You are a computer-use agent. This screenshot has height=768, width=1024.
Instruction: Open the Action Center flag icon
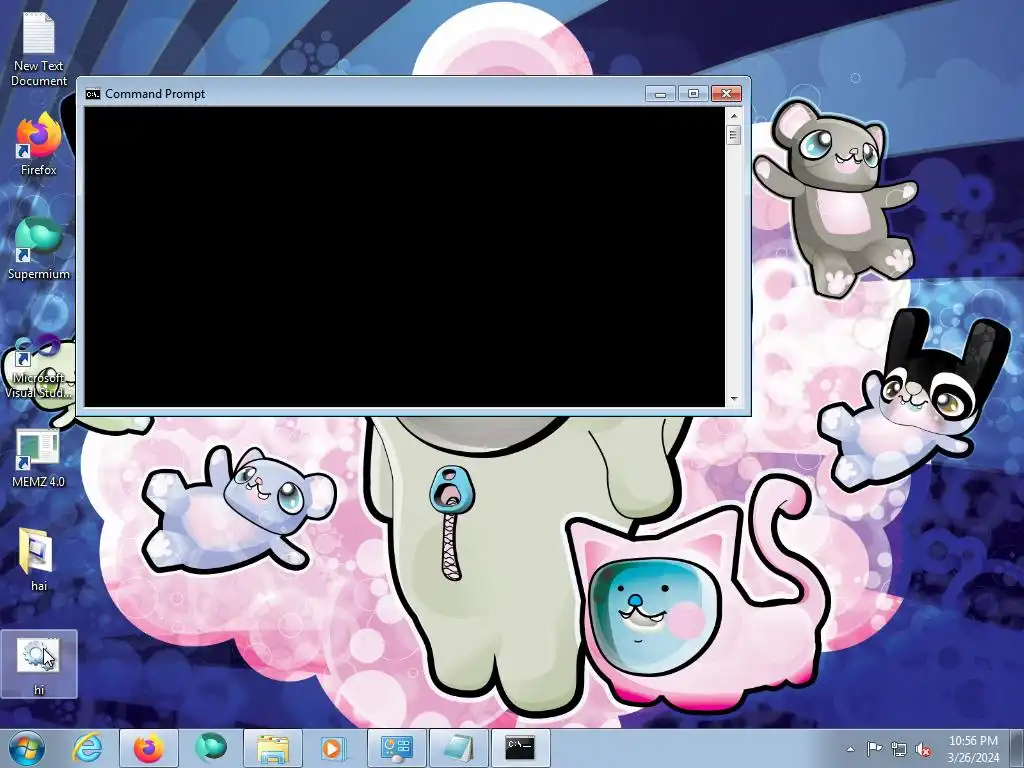point(874,749)
